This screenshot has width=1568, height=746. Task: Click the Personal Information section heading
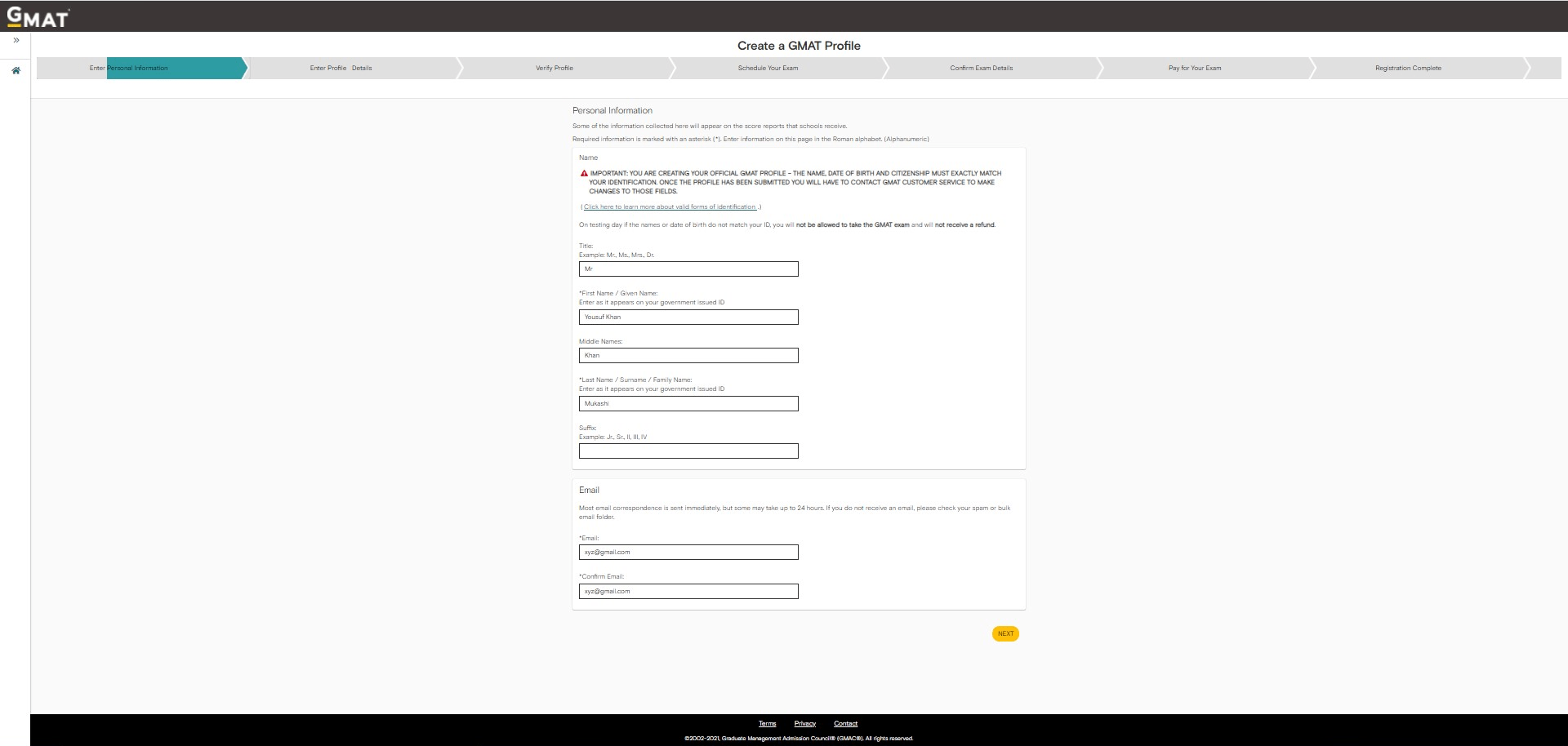(612, 110)
